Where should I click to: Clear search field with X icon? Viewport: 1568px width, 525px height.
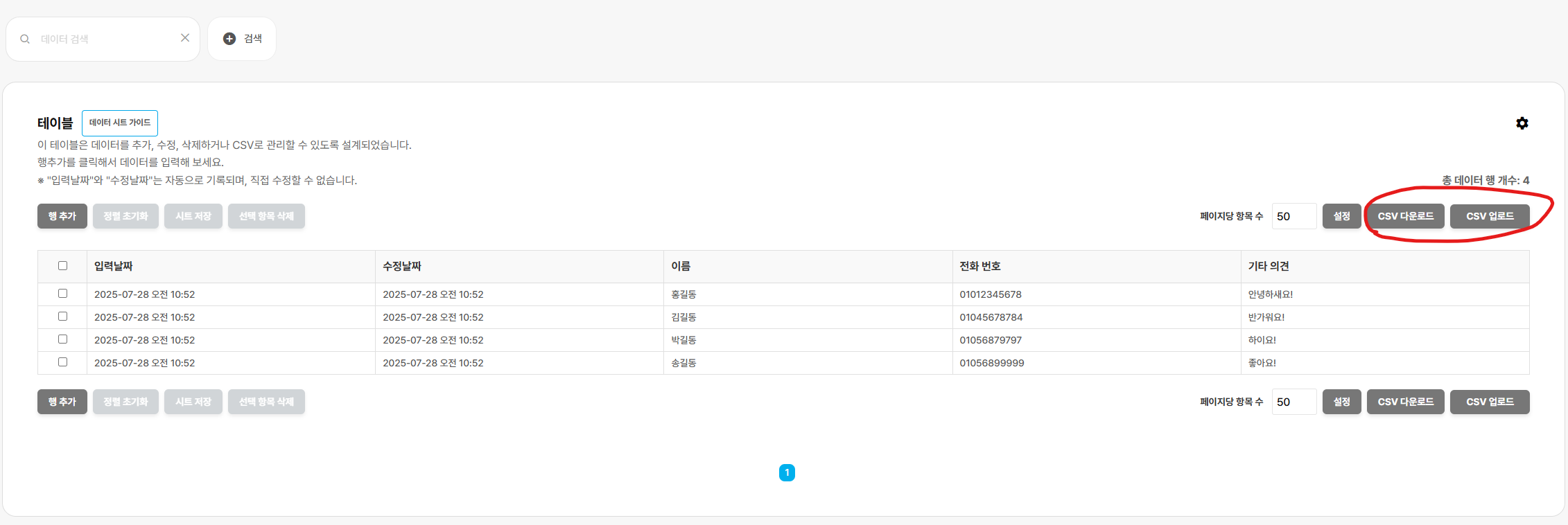pyautogui.click(x=185, y=38)
